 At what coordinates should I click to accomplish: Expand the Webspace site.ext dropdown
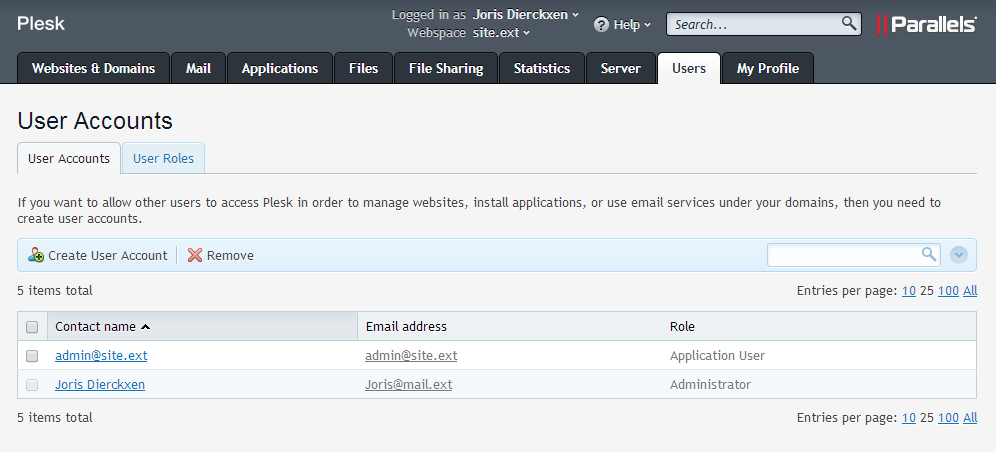coord(500,33)
